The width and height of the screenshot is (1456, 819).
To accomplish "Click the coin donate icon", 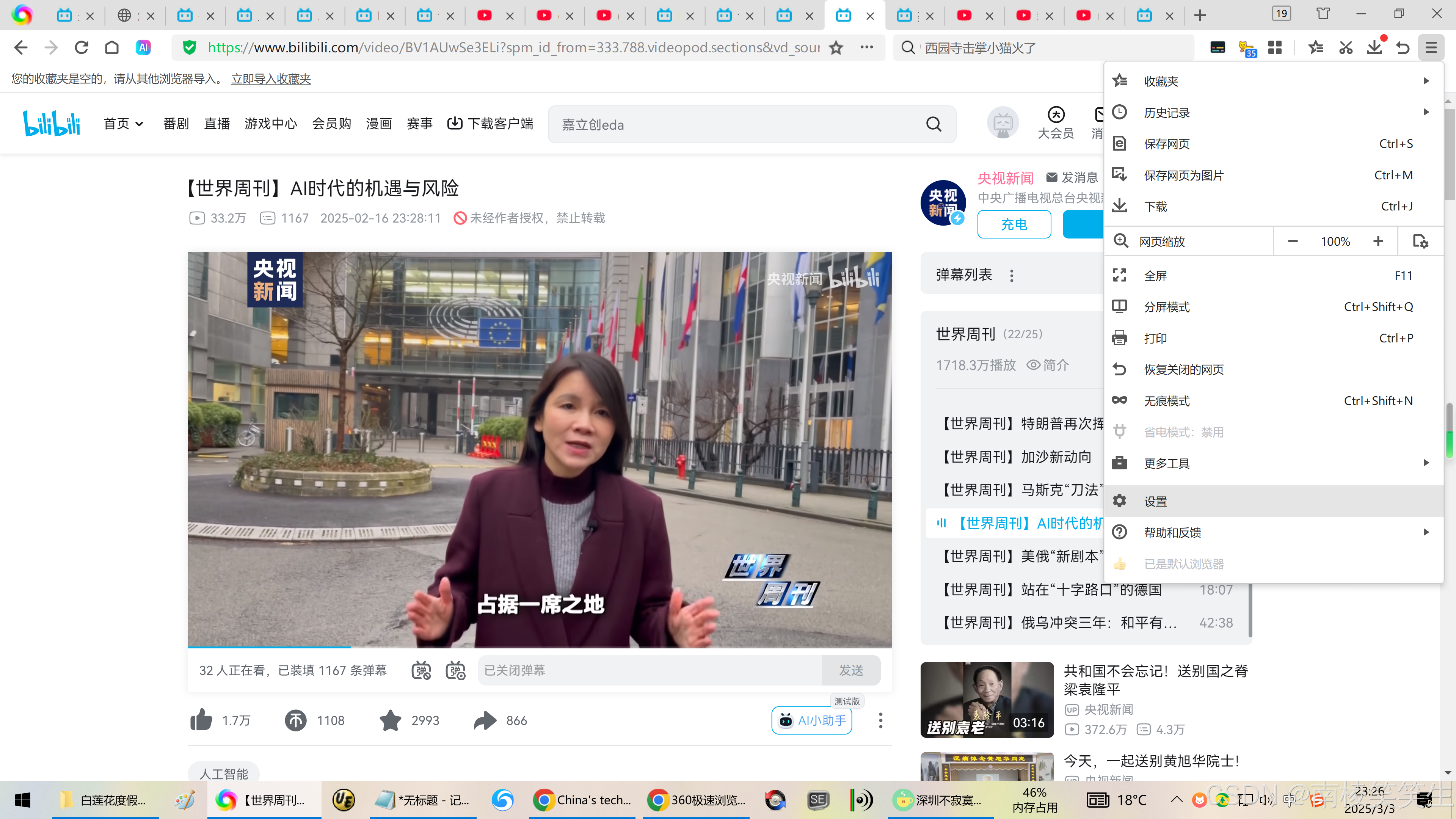I will (295, 720).
